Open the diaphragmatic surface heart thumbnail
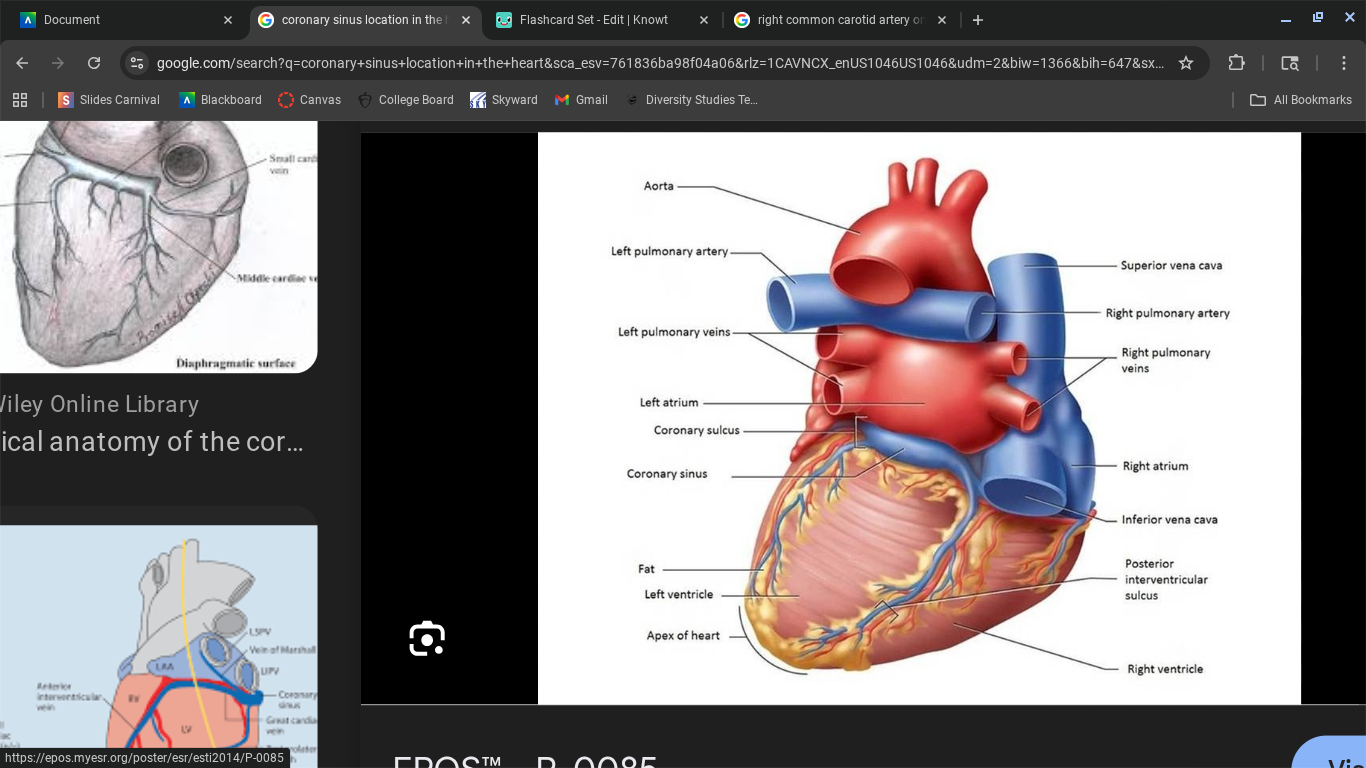The width and height of the screenshot is (1366, 768). pos(158,247)
